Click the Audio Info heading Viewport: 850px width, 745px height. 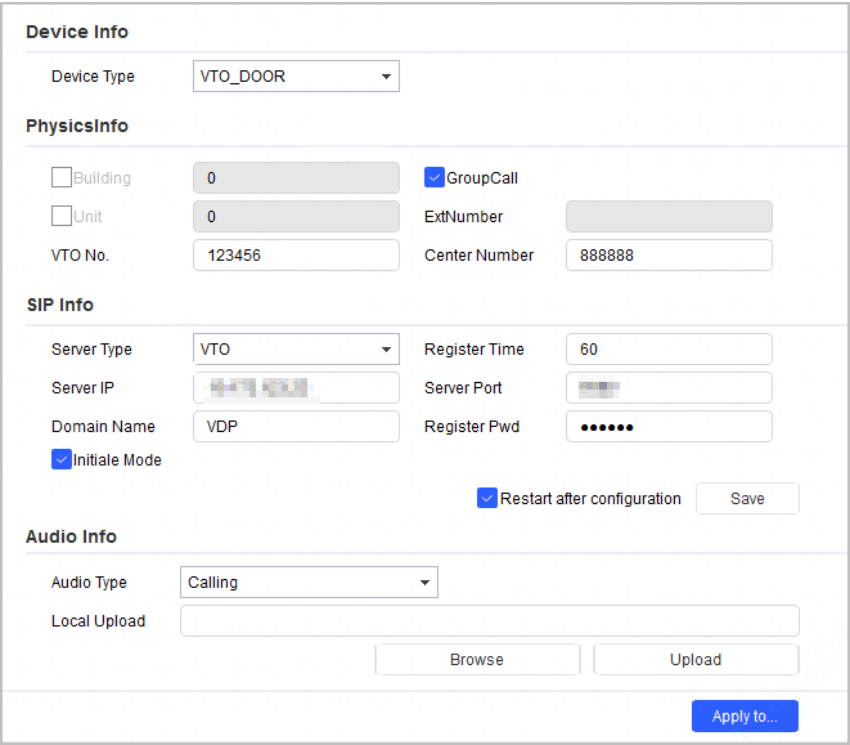[x=71, y=536]
